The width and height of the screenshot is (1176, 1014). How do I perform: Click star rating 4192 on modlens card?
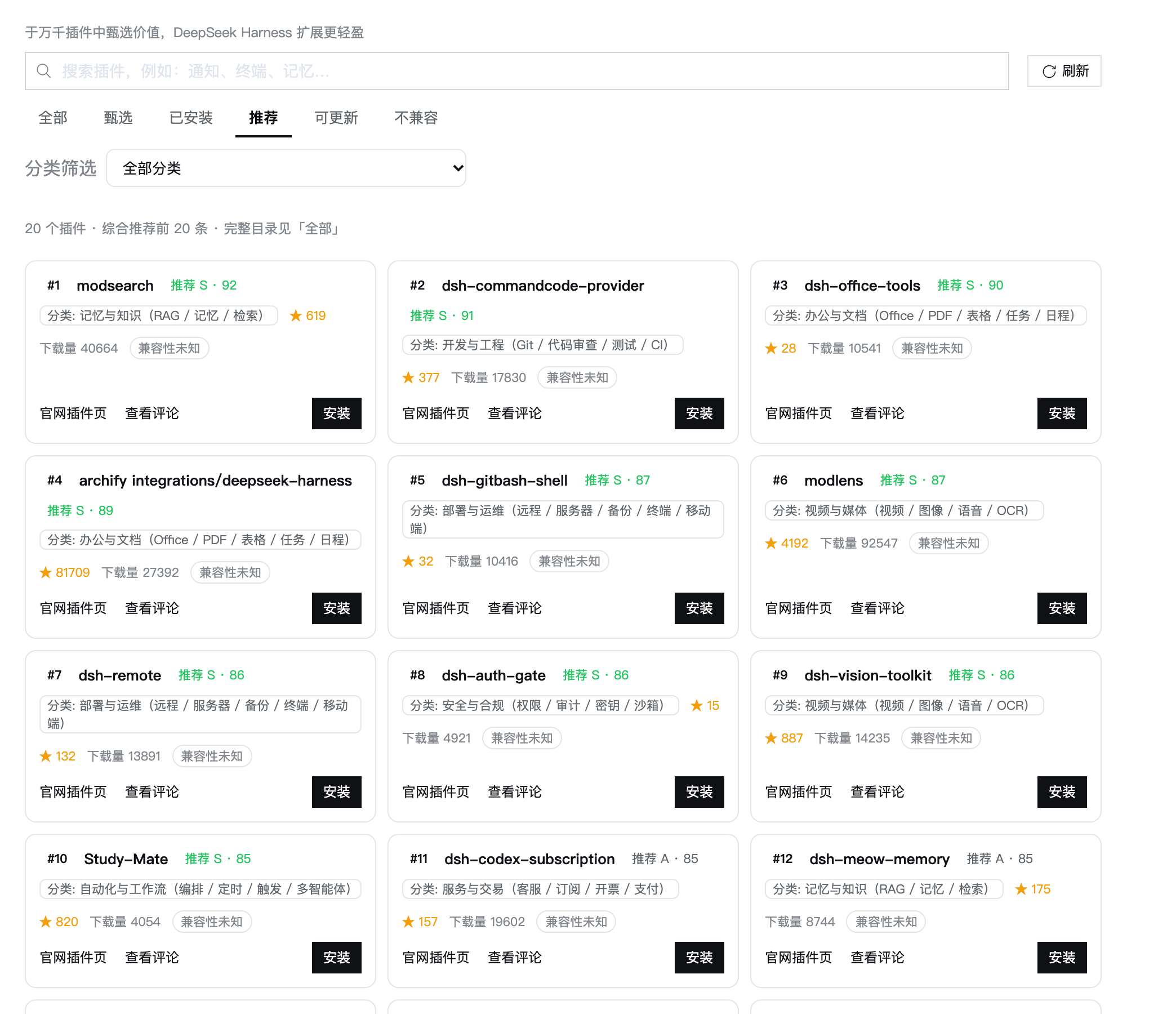[787, 544]
